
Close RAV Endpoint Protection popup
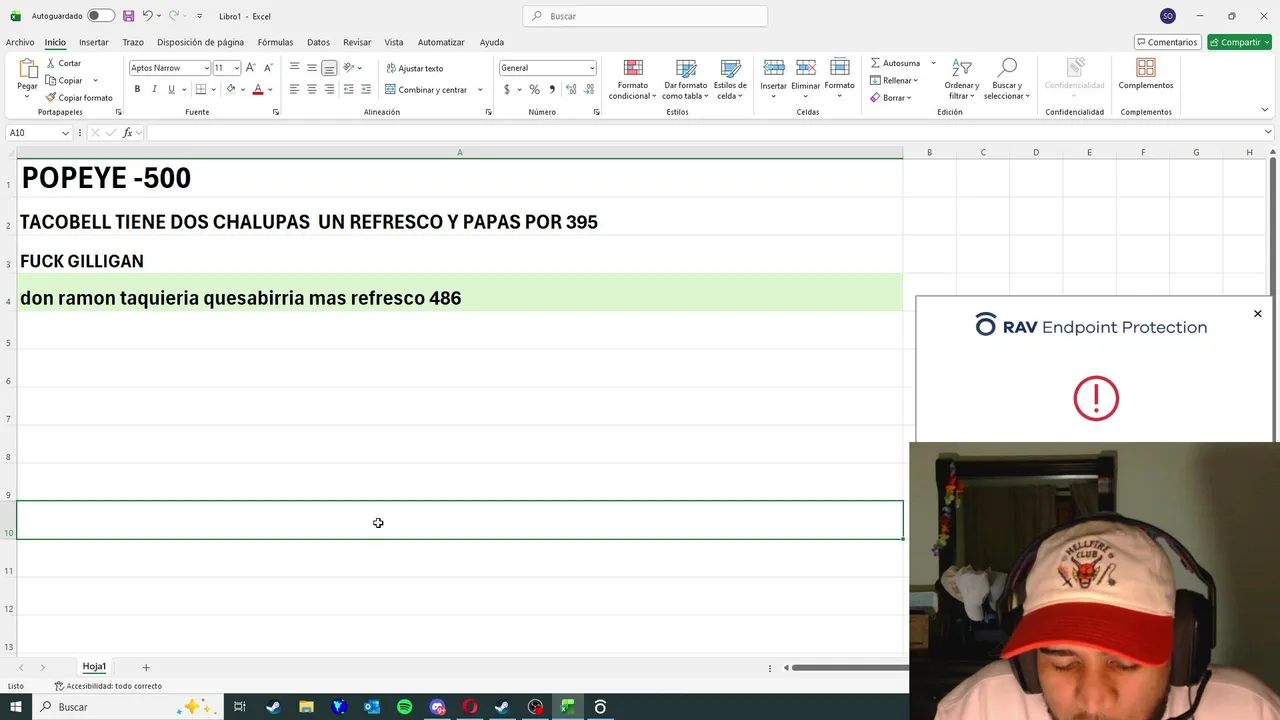(1257, 314)
